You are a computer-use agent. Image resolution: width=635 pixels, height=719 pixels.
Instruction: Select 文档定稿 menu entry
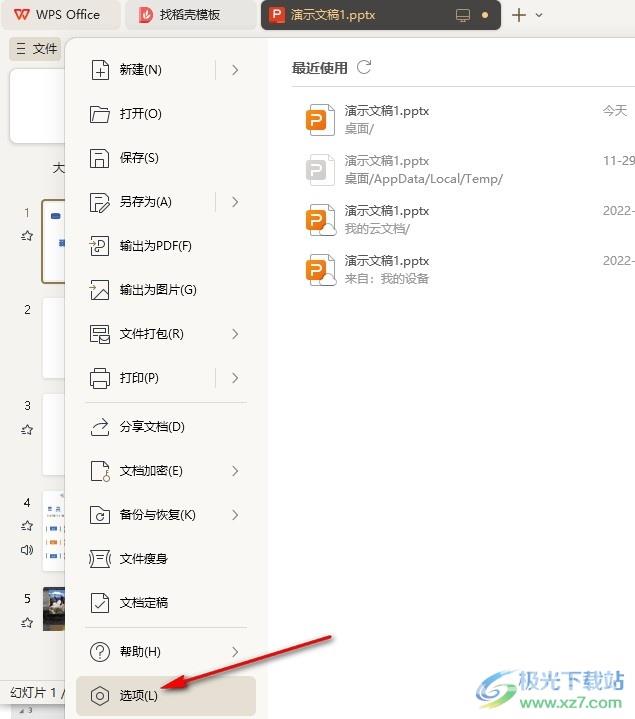(x=166, y=603)
